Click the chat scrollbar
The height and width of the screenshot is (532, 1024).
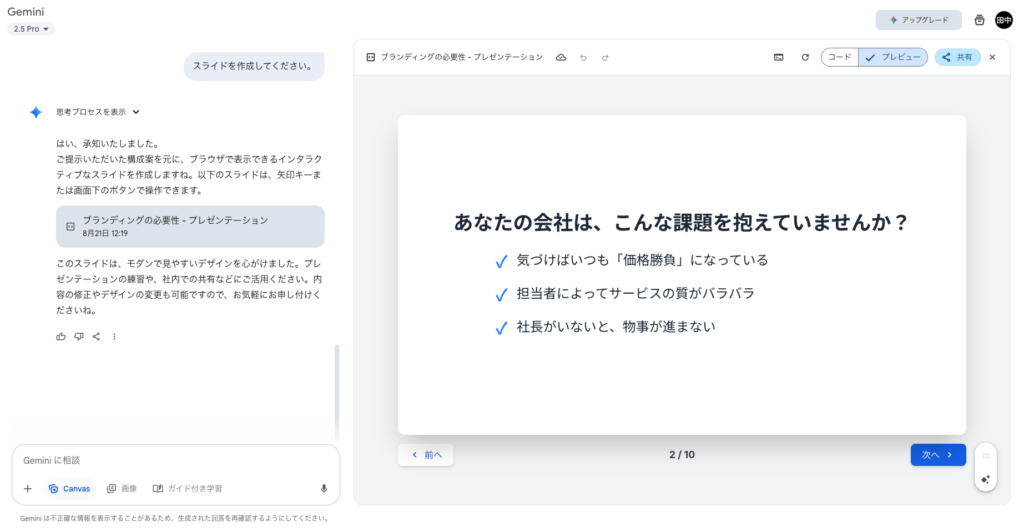pos(337,392)
